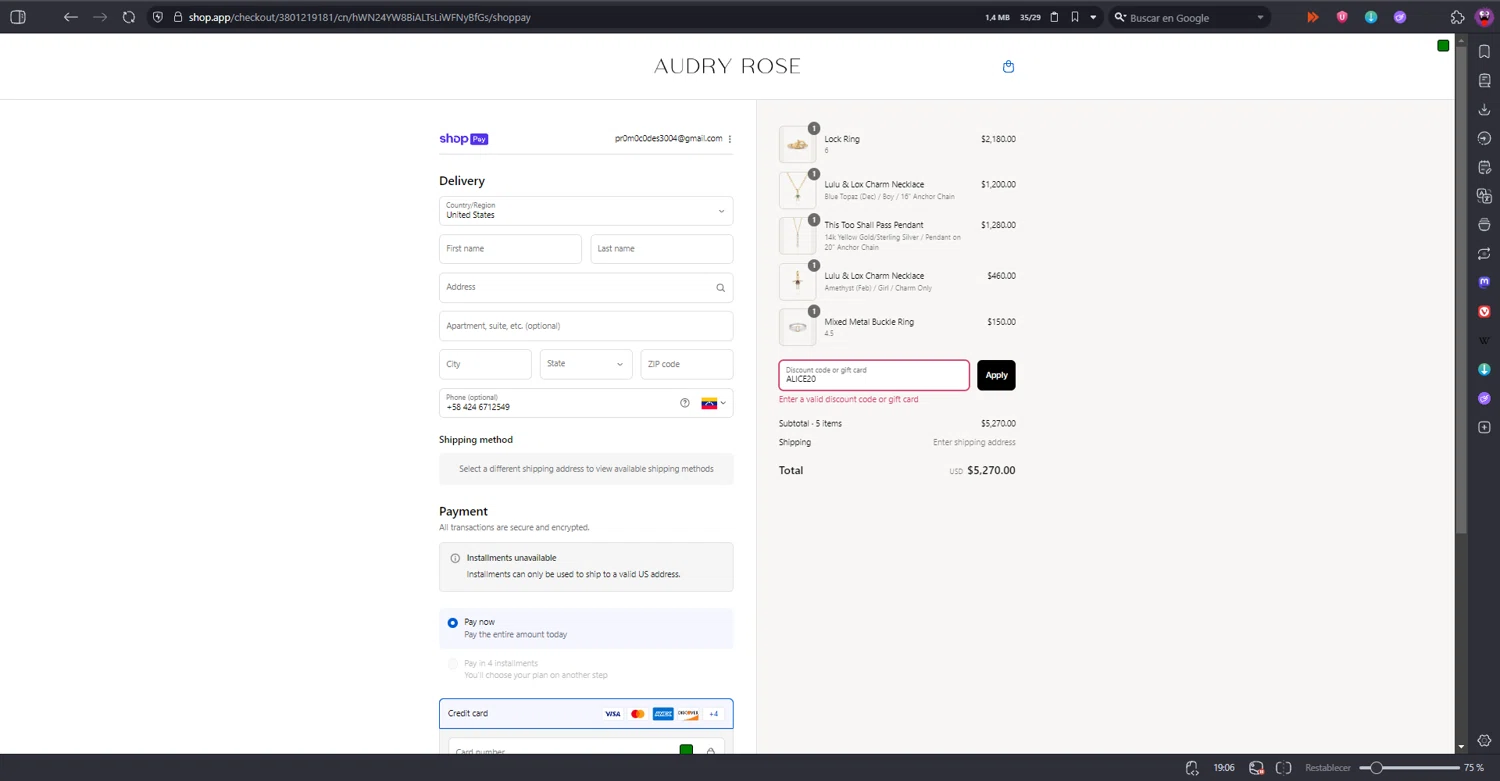1500x781 pixels.
Task: Open the Country/Region dropdown
Action: (586, 211)
